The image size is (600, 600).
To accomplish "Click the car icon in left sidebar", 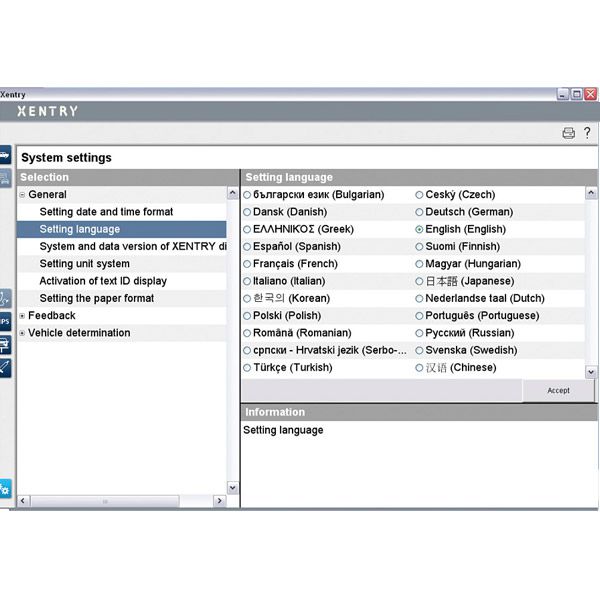I will point(4,156).
